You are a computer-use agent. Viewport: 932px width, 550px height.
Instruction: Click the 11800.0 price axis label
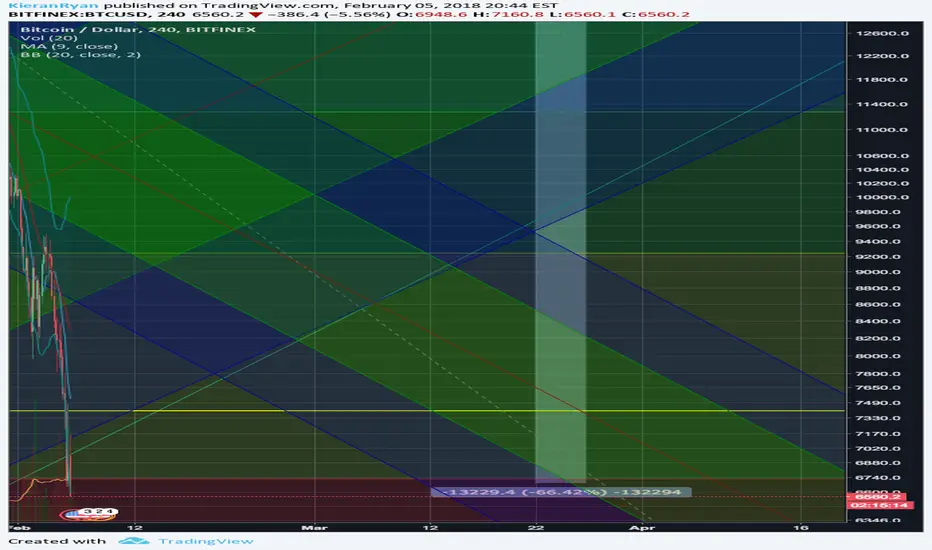[882, 80]
